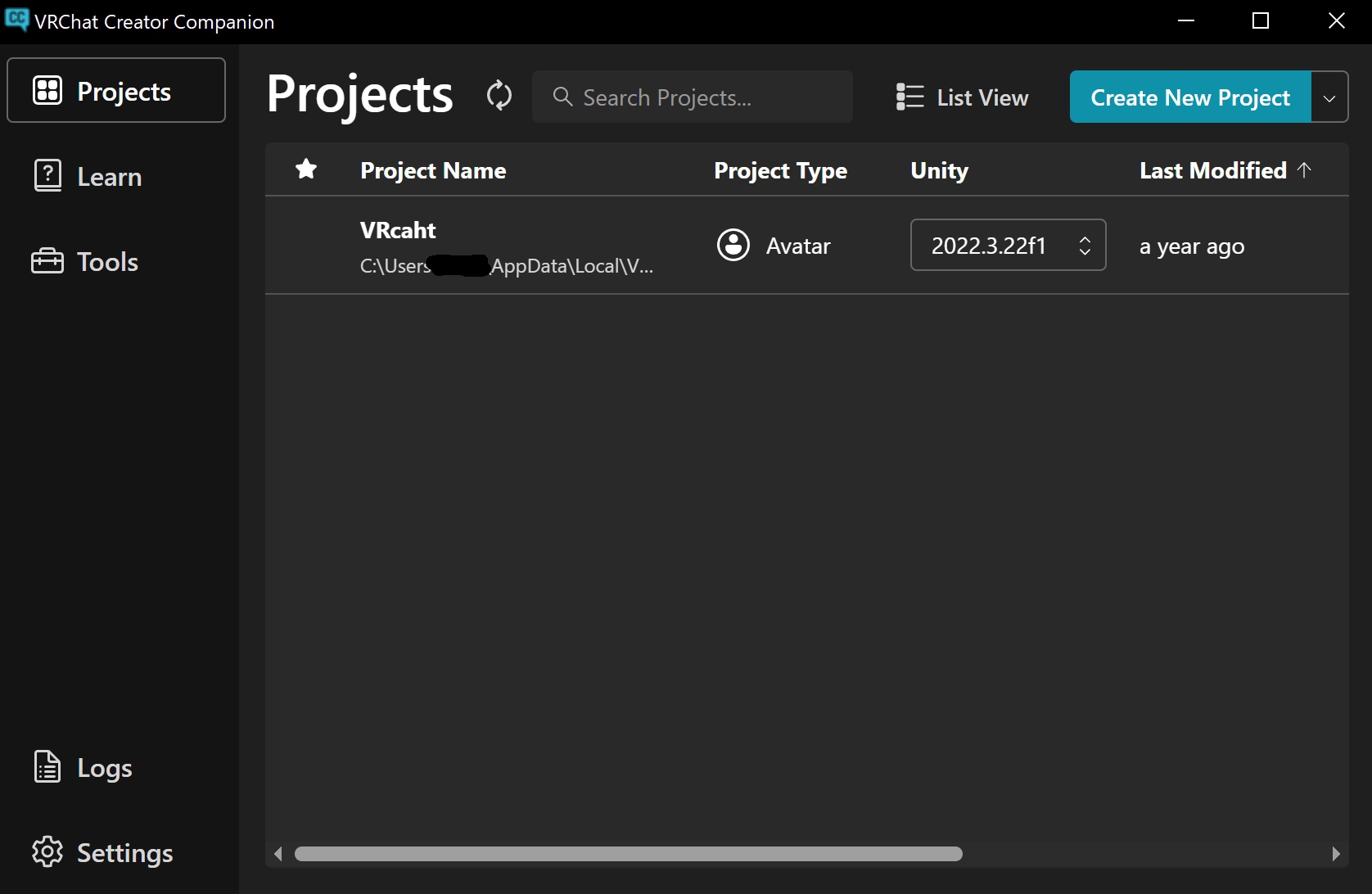The width and height of the screenshot is (1372, 894).
Task: Sort by Project Type column
Action: coord(780,170)
